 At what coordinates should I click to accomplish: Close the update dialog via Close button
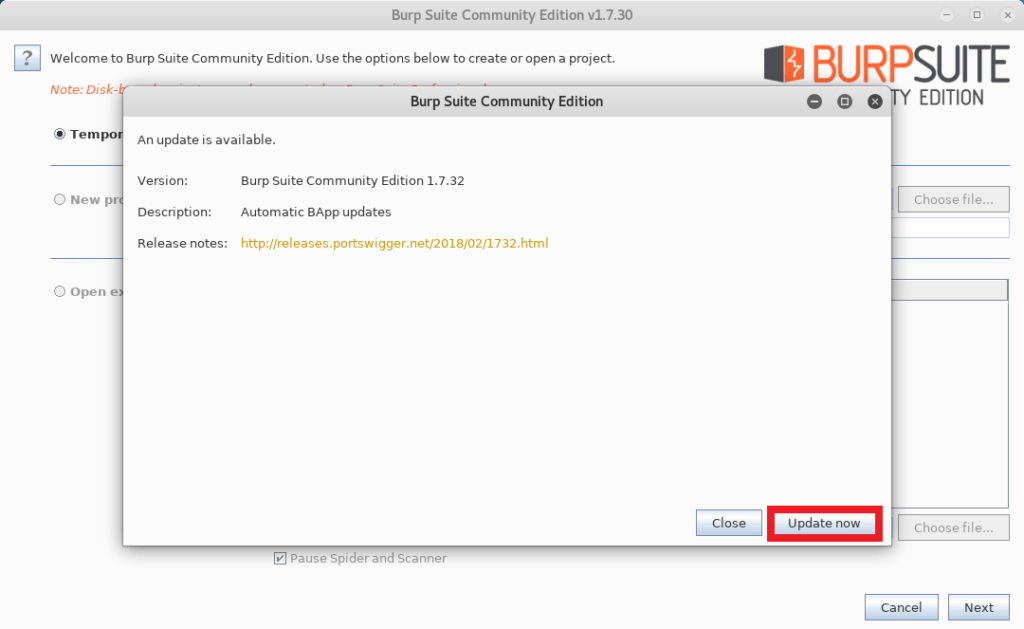click(x=729, y=523)
